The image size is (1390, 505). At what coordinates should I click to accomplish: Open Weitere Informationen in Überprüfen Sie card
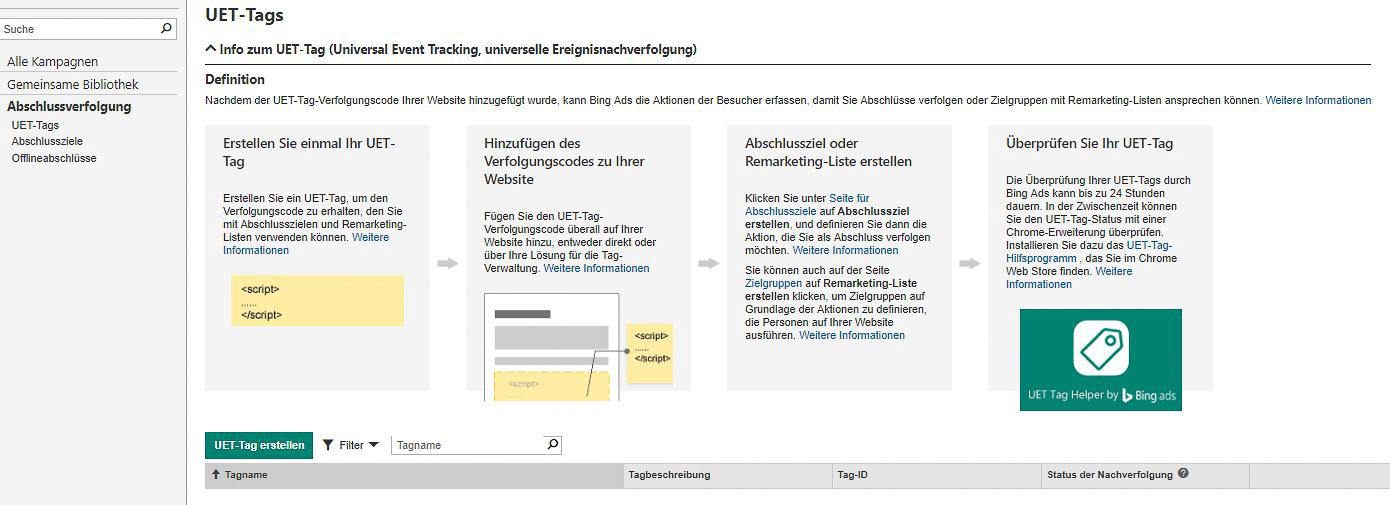[x=1069, y=278]
